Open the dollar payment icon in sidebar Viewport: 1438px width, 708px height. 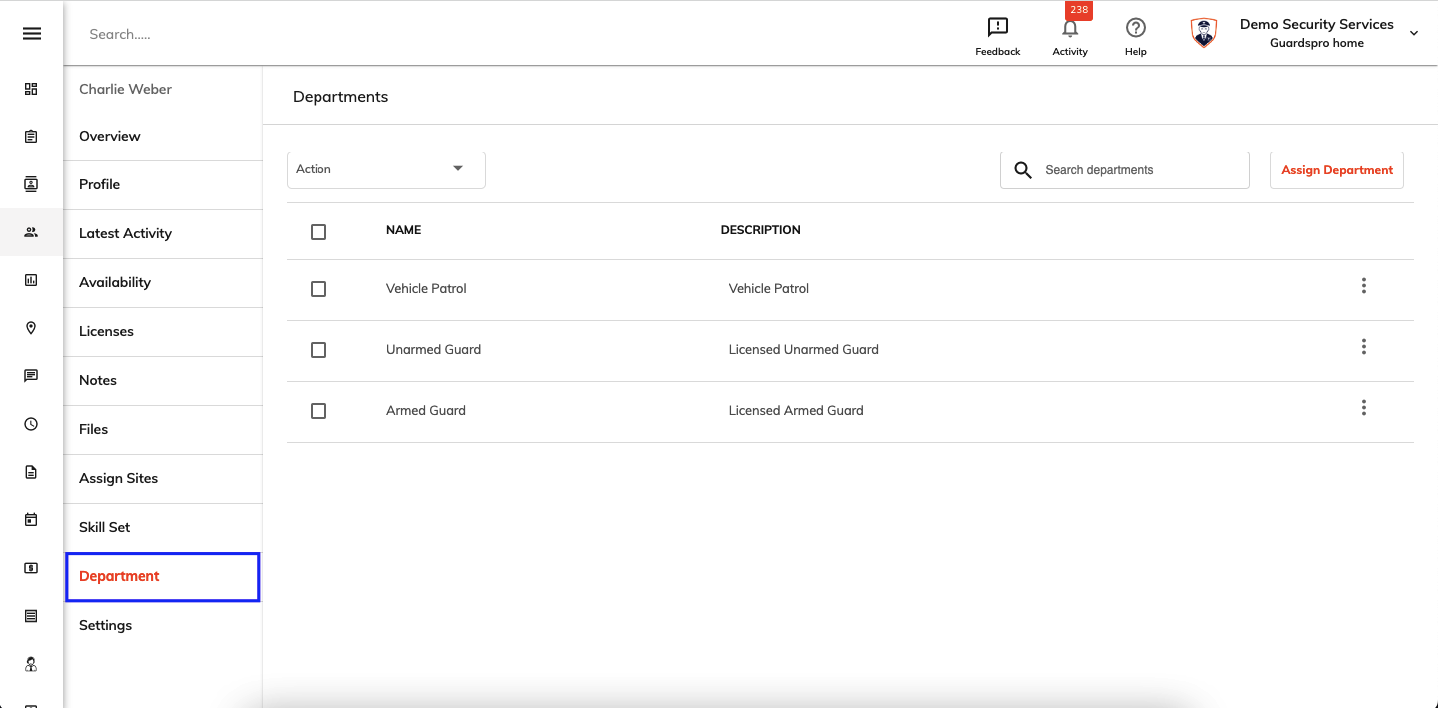[31, 568]
